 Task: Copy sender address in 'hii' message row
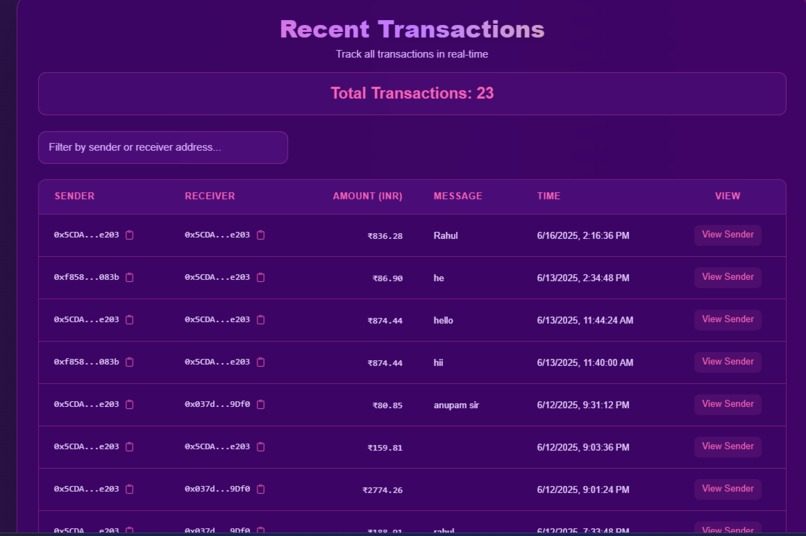130,362
